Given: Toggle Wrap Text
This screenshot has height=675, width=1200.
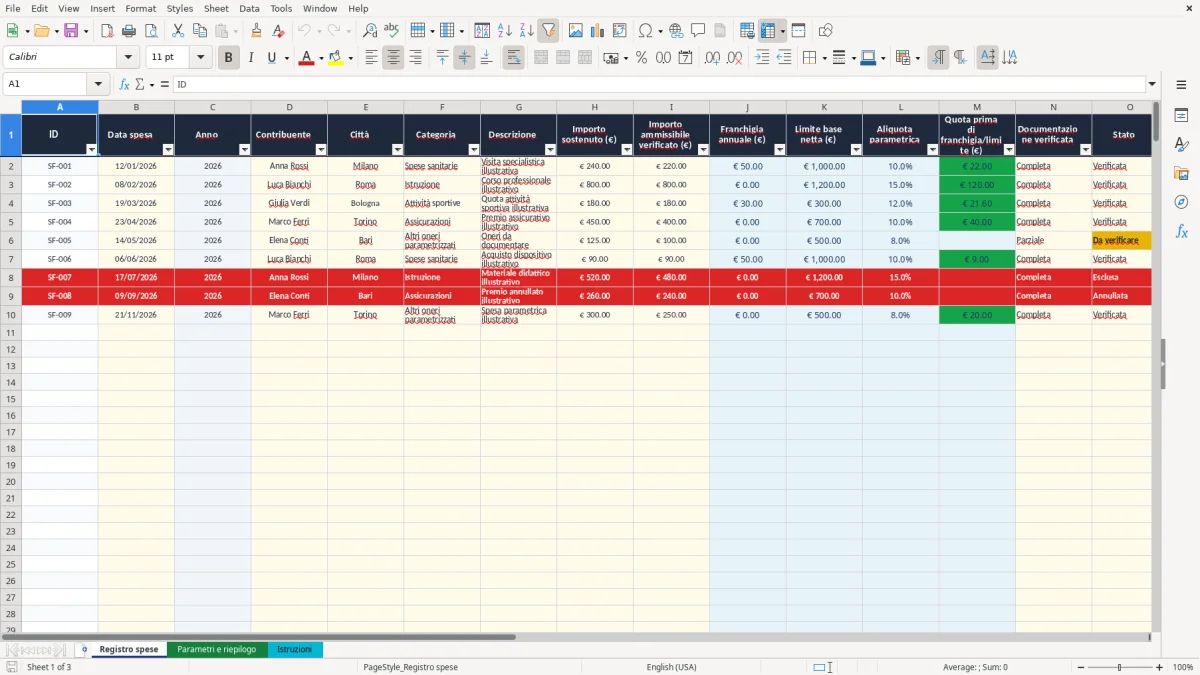Looking at the screenshot, I should click(514, 58).
